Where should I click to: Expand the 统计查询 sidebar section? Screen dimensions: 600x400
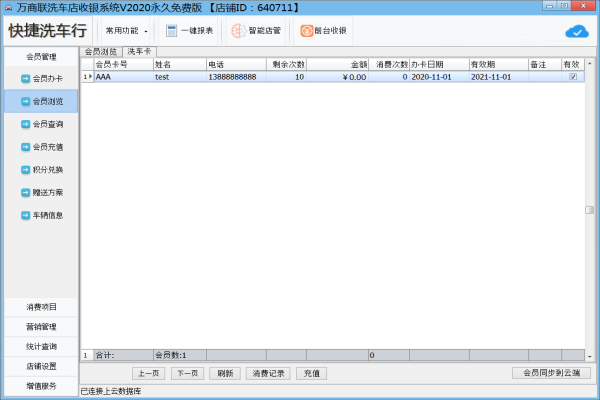pos(41,347)
